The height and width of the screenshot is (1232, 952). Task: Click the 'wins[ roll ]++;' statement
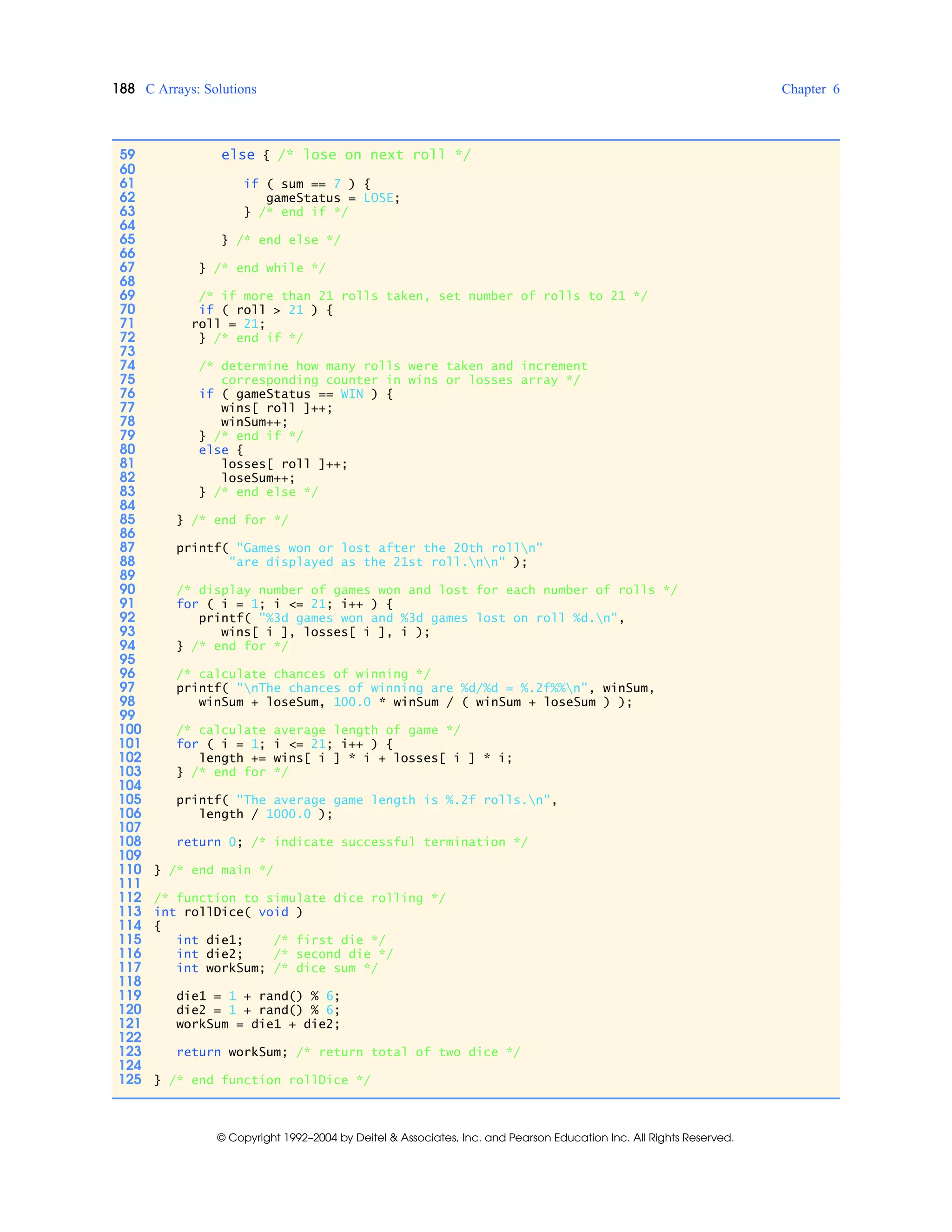click(x=277, y=408)
